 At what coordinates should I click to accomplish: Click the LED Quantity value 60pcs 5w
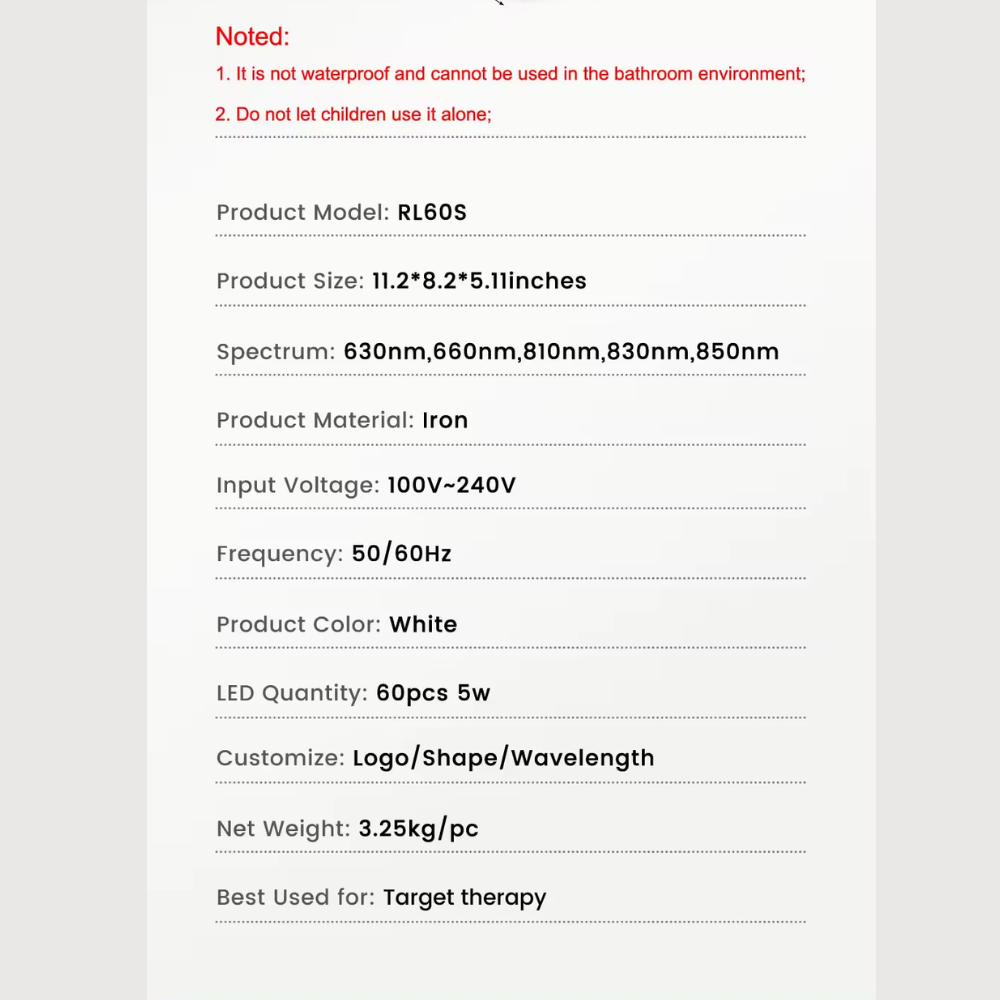tap(433, 693)
